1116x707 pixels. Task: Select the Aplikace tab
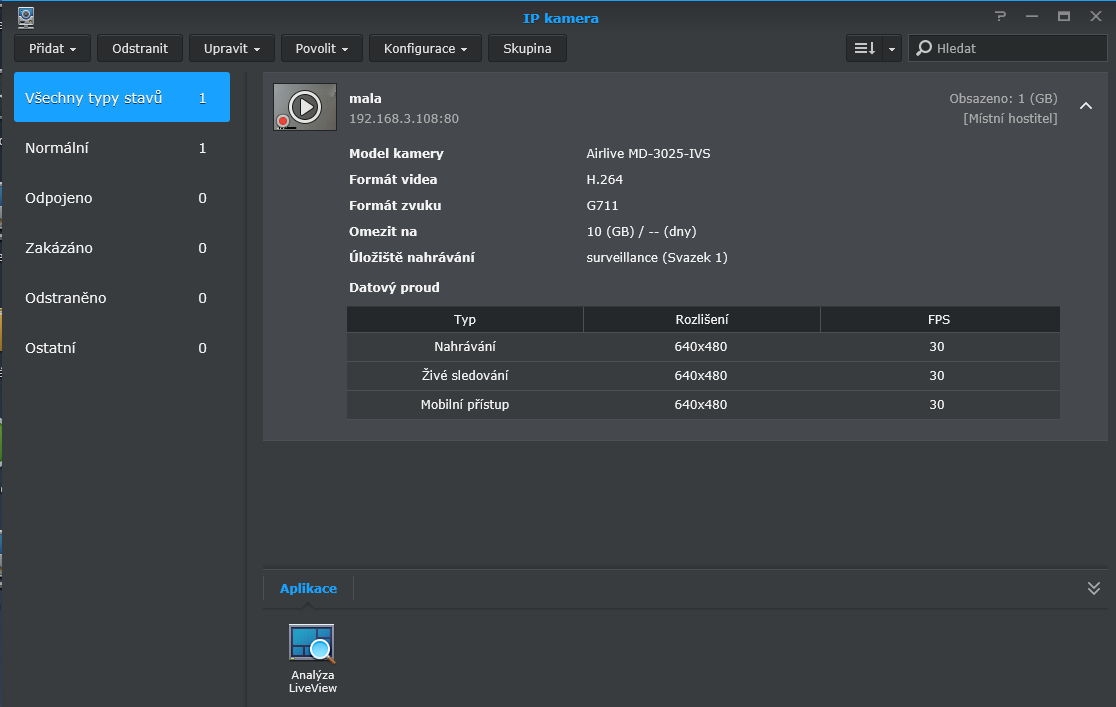pyautogui.click(x=308, y=588)
